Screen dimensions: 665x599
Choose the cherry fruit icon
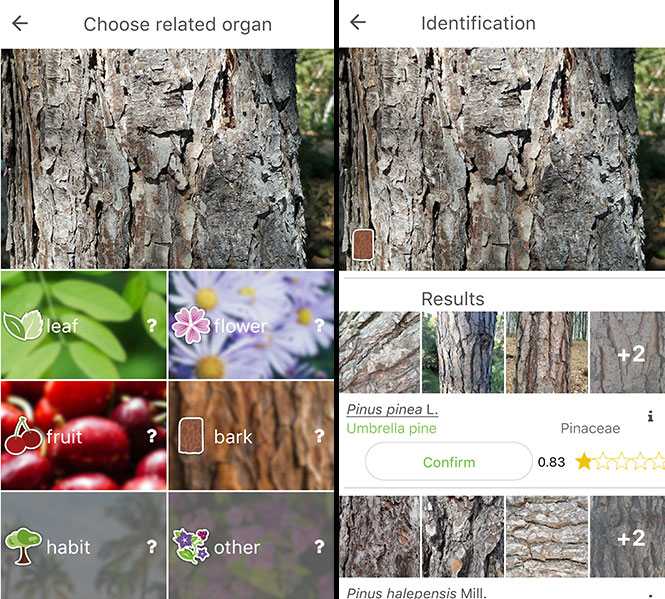tap(23, 436)
